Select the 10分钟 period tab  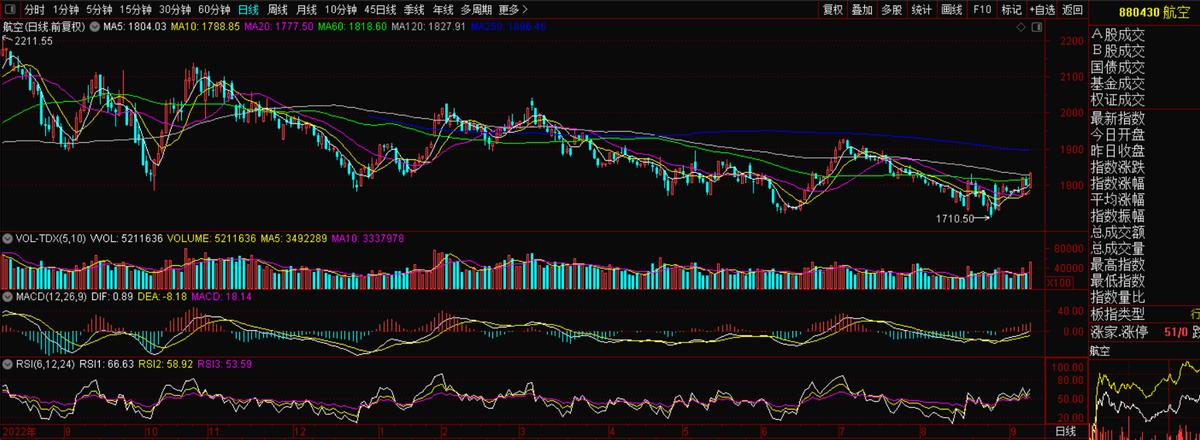341,9
